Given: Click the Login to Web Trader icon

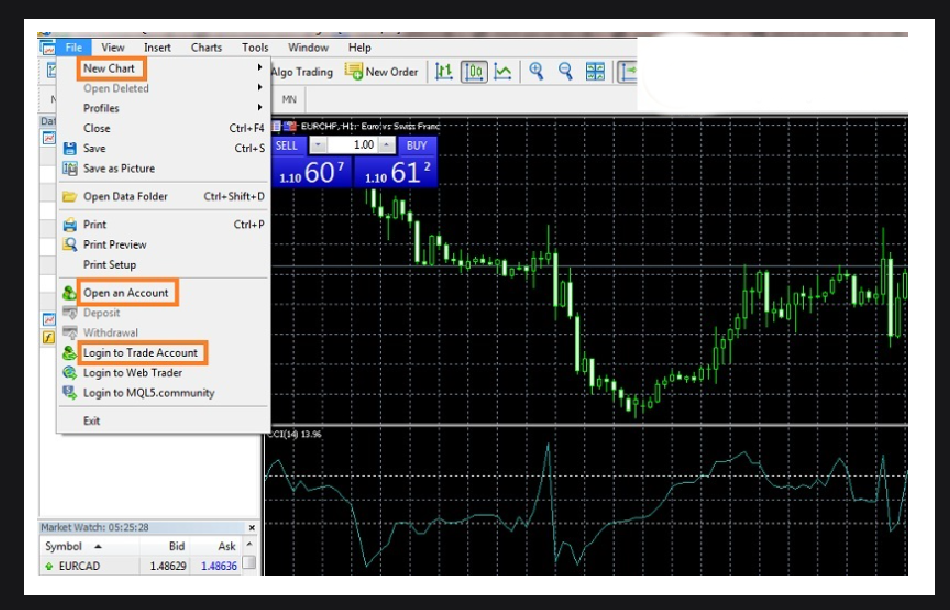Looking at the screenshot, I should (70, 373).
